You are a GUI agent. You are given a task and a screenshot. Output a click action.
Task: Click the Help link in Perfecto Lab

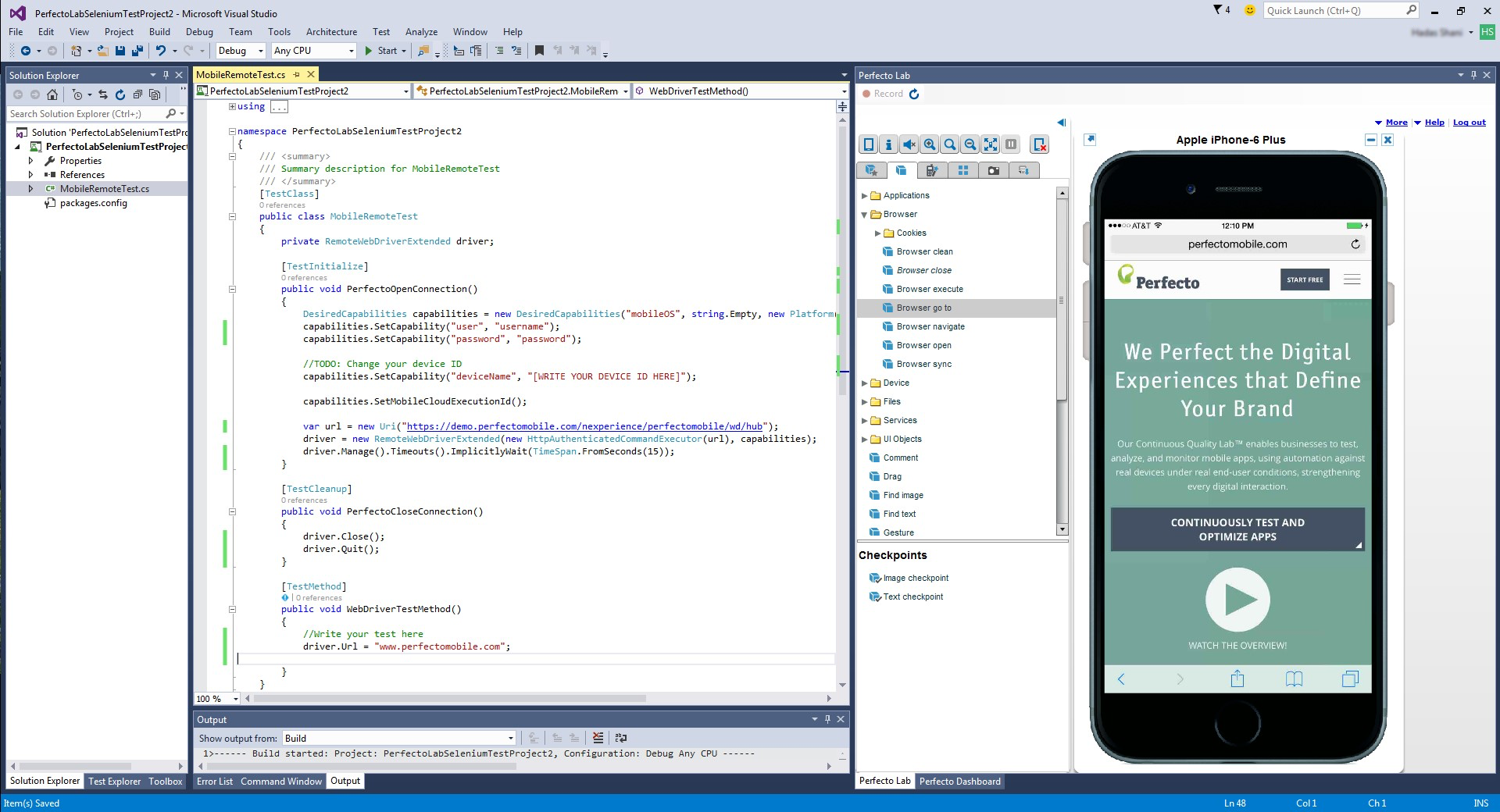pyautogui.click(x=1434, y=123)
